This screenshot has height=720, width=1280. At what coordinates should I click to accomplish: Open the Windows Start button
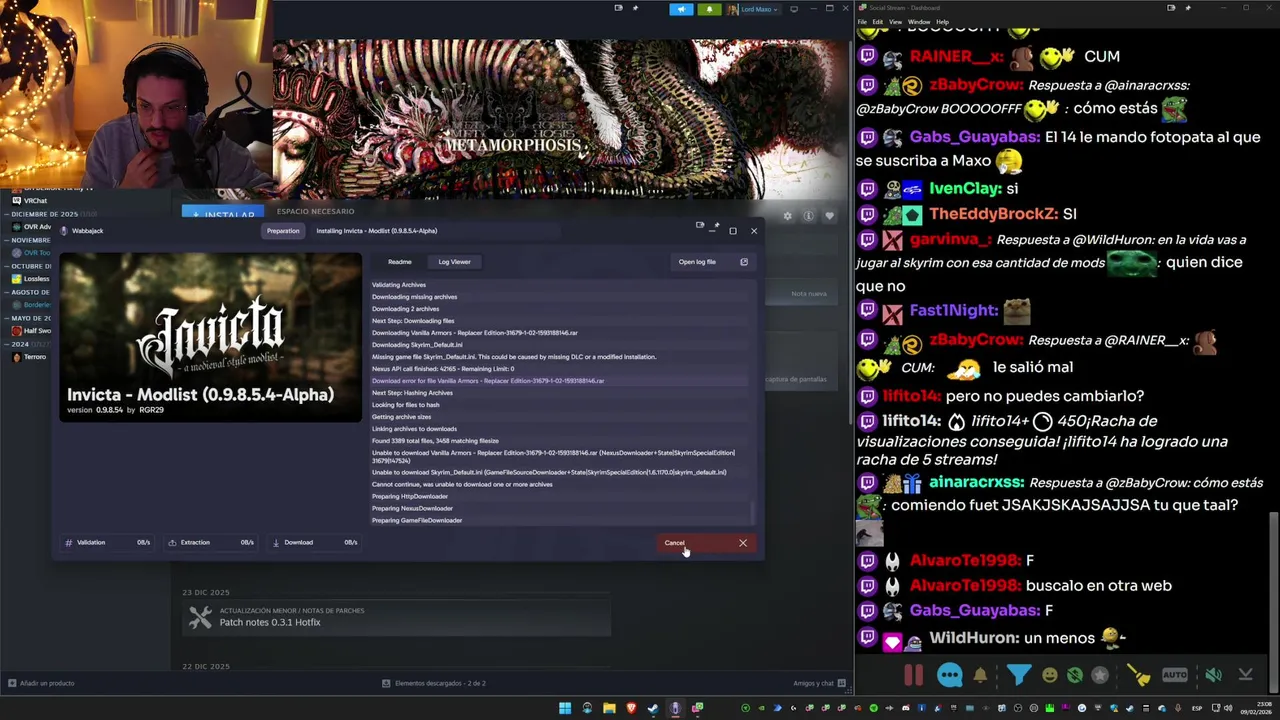point(565,708)
